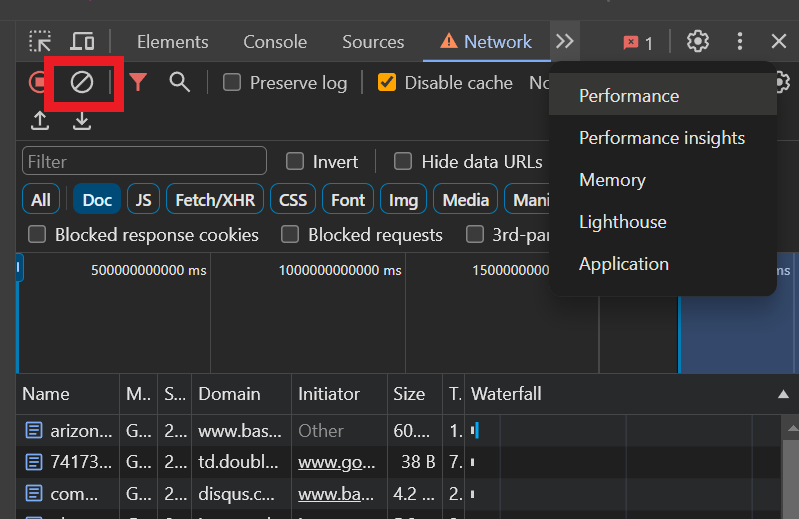Click the Filter text input field

pos(144,161)
